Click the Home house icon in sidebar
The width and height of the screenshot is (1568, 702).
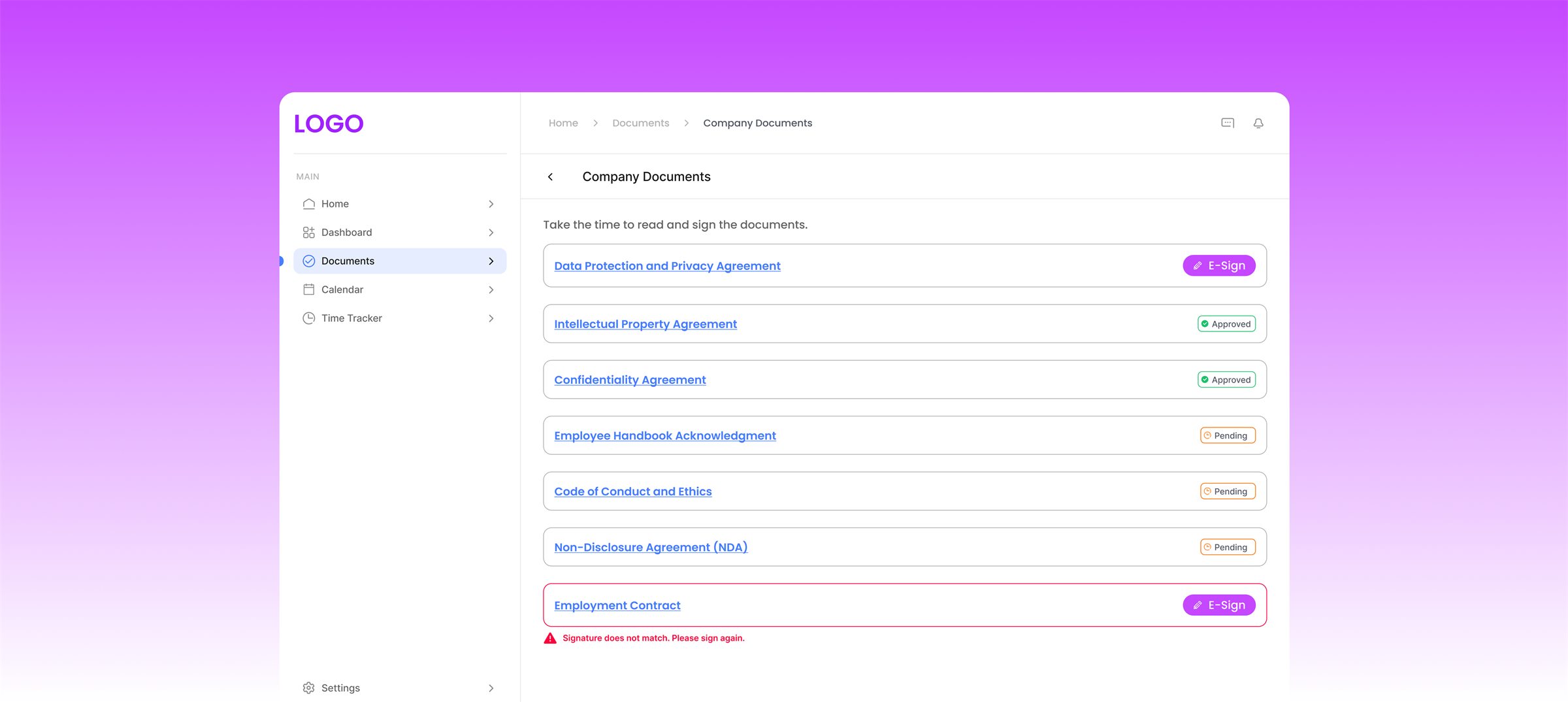[309, 204]
